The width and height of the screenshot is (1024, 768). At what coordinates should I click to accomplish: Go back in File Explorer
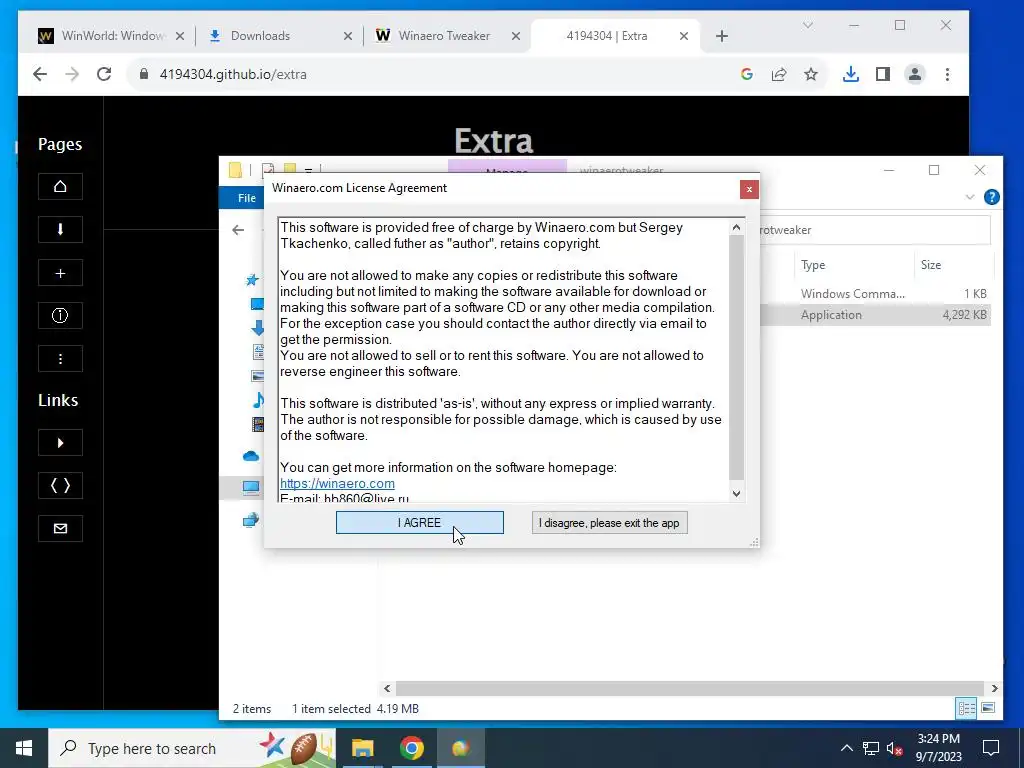[238, 230]
